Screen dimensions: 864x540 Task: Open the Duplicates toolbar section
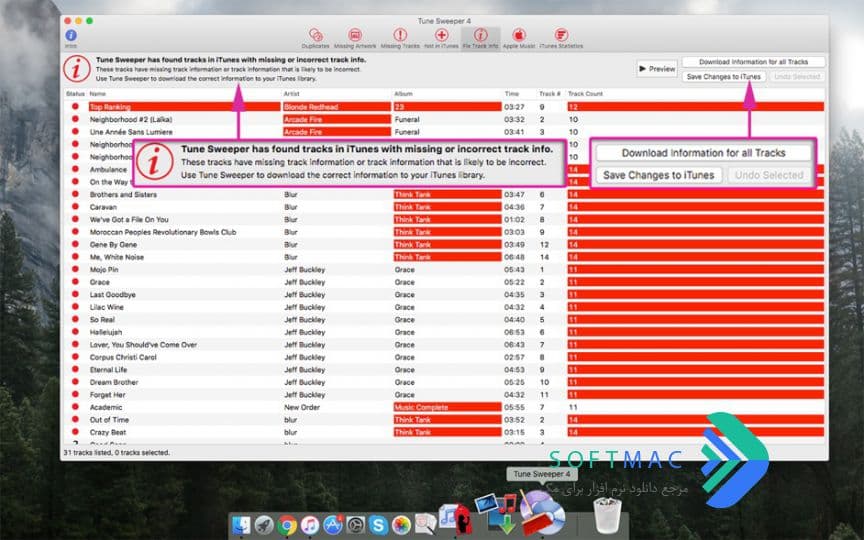pyautogui.click(x=316, y=39)
